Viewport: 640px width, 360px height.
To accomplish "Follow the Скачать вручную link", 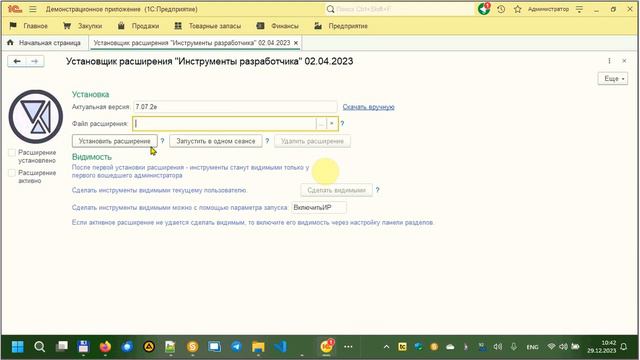I will (x=368, y=107).
